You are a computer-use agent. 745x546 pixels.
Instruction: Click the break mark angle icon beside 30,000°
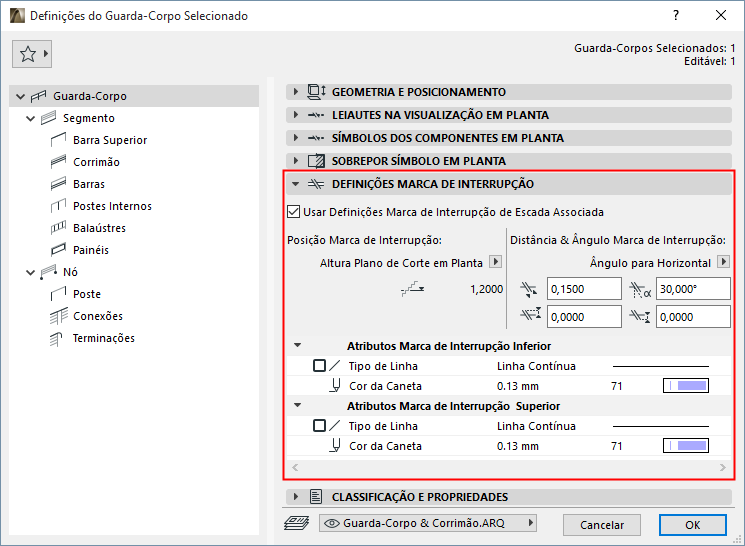640,289
